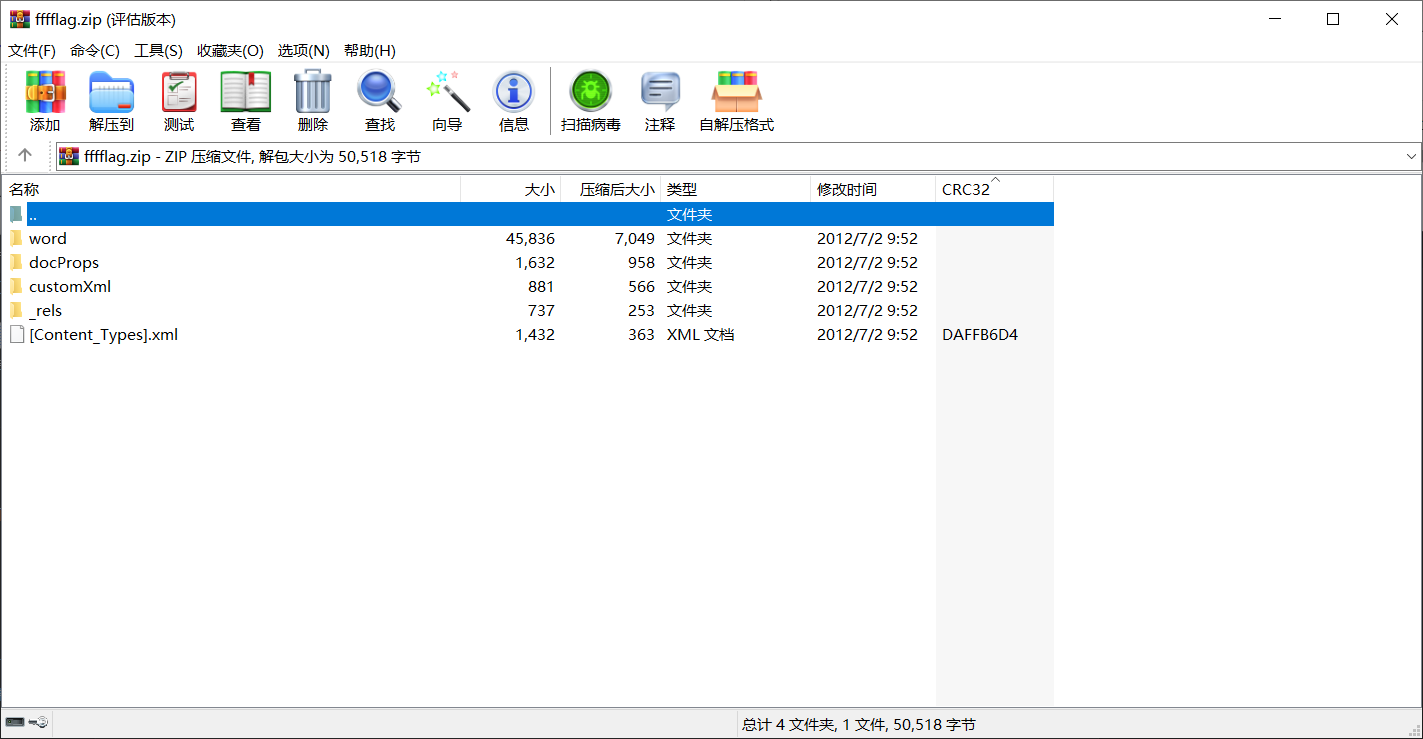Go up one level with arrow button
This screenshot has height=739, width=1423.
[25, 156]
